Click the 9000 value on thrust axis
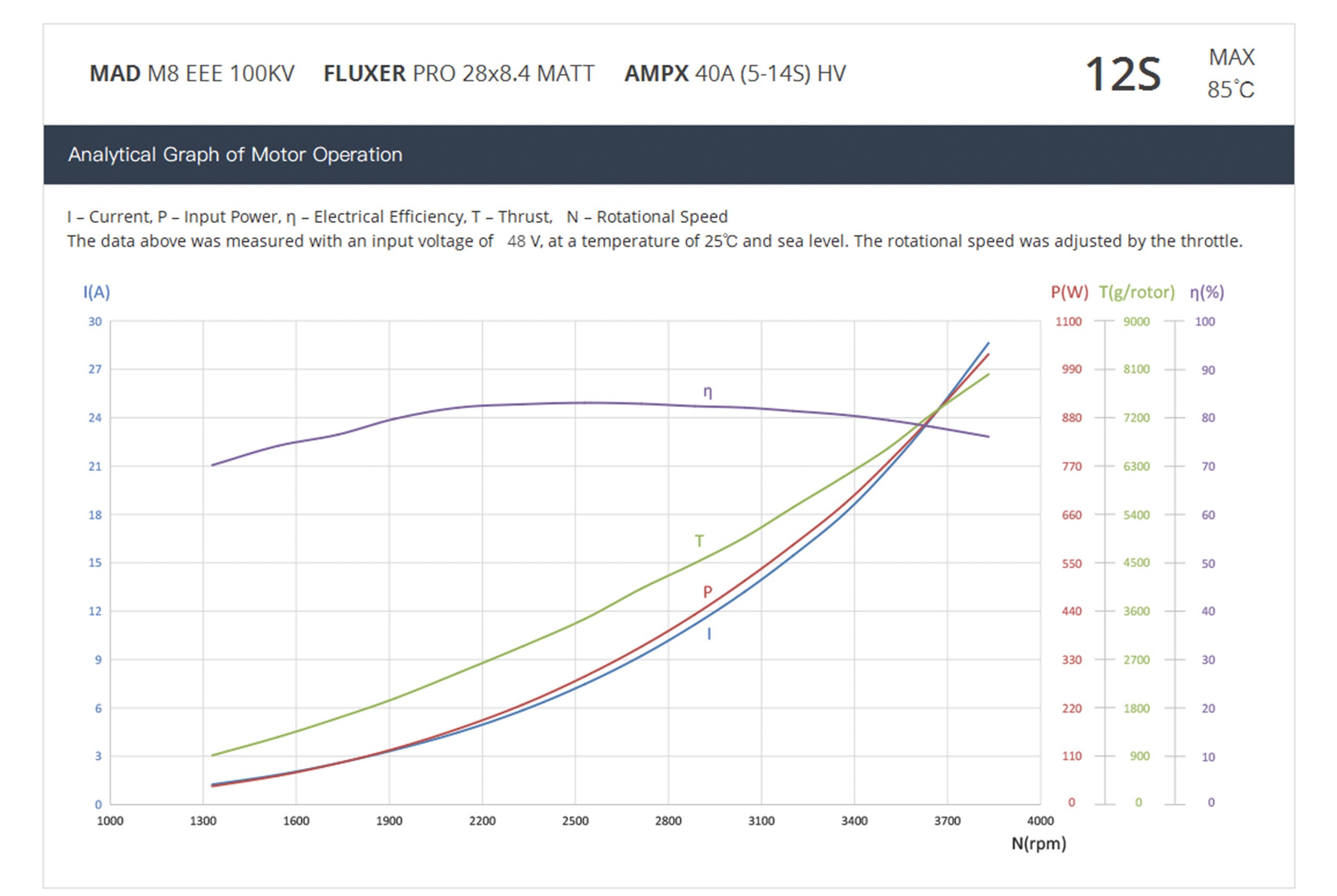This screenshot has width=1337, height=896. (1136, 322)
